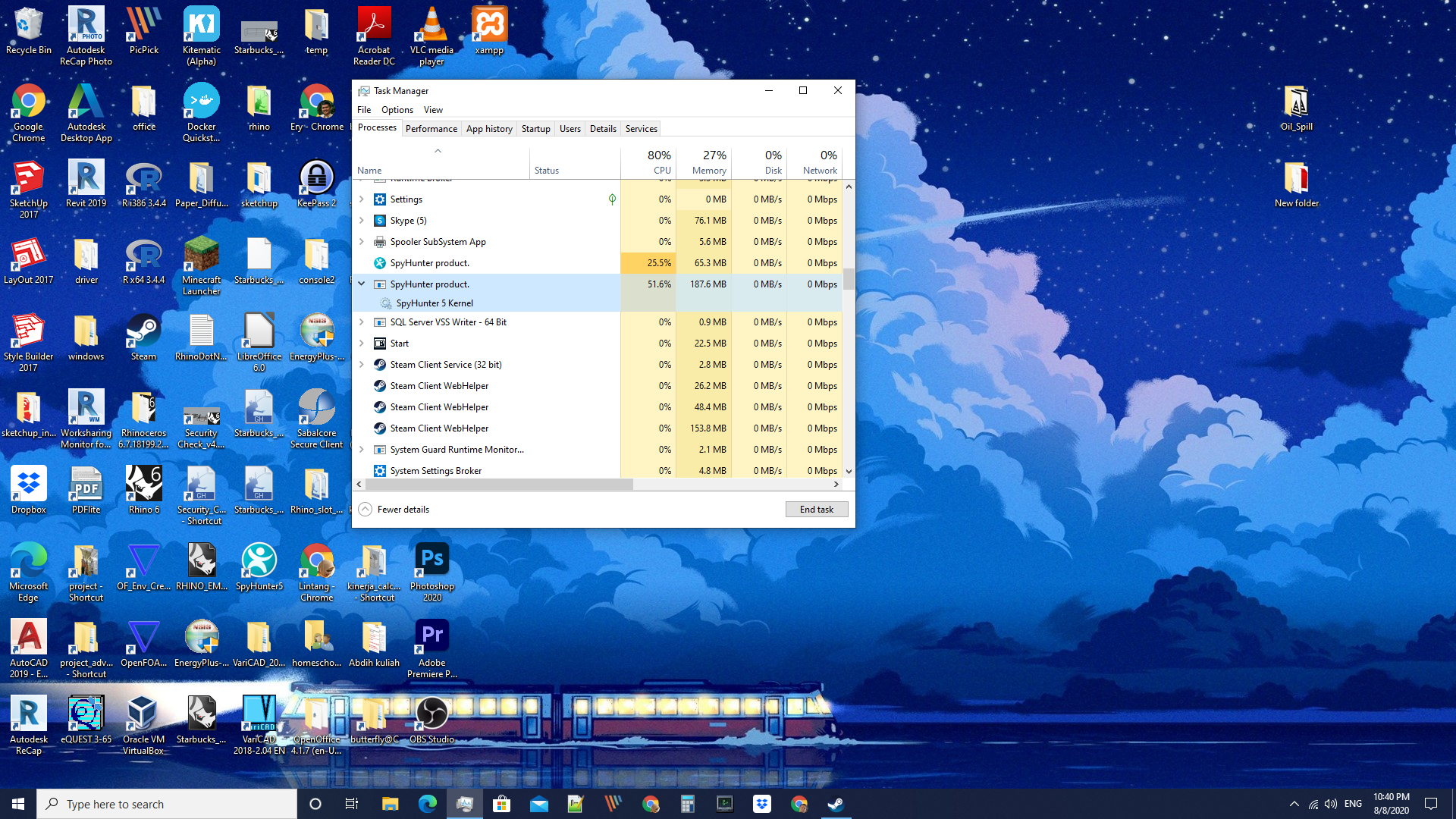
Task: Sort by the Network column header
Action: (x=814, y=162)
